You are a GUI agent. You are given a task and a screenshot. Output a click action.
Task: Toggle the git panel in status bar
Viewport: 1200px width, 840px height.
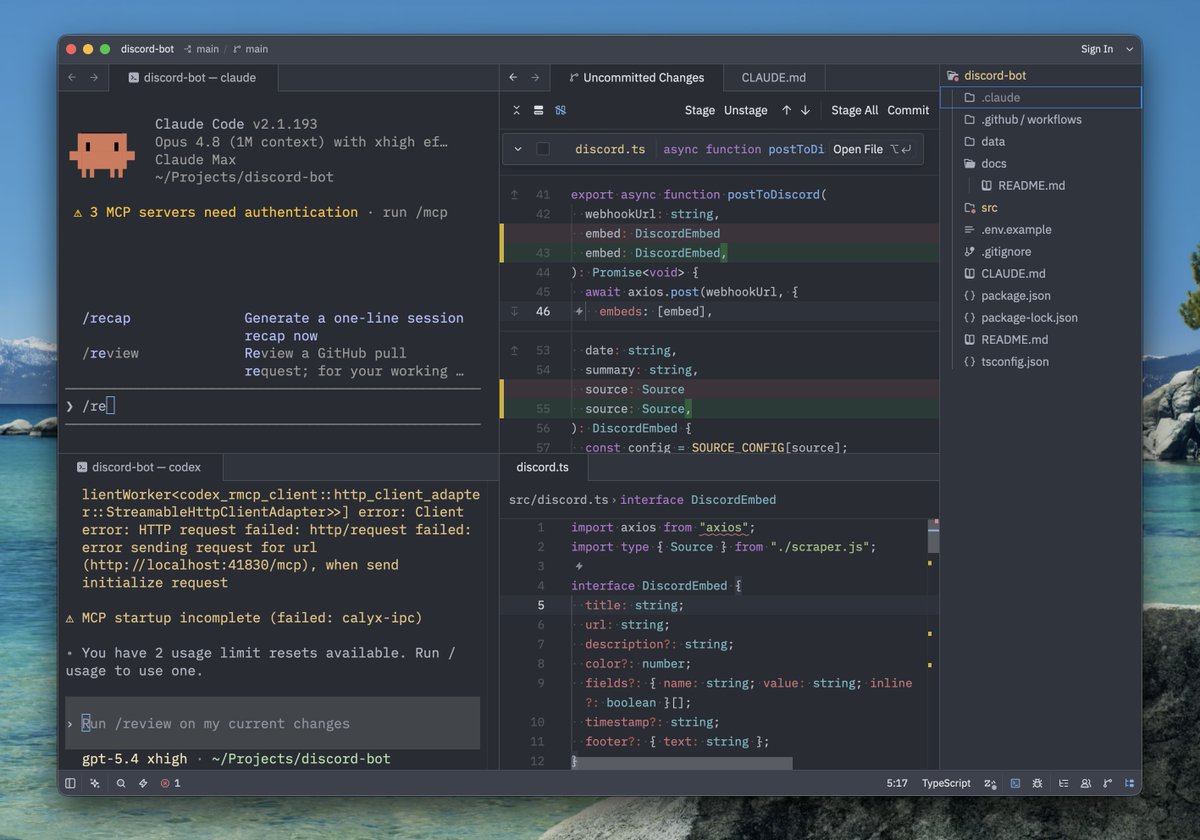click(x=1107, y=783)
